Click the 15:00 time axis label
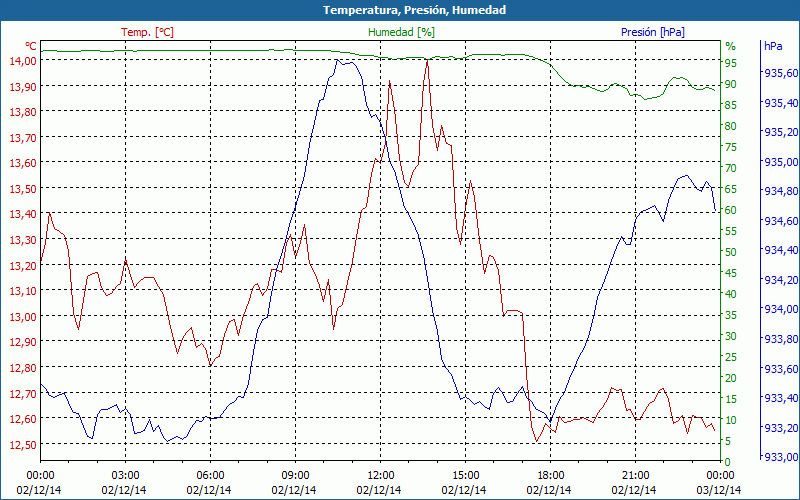800x500 pixels. pyautogui.click(x=465, y=476)
